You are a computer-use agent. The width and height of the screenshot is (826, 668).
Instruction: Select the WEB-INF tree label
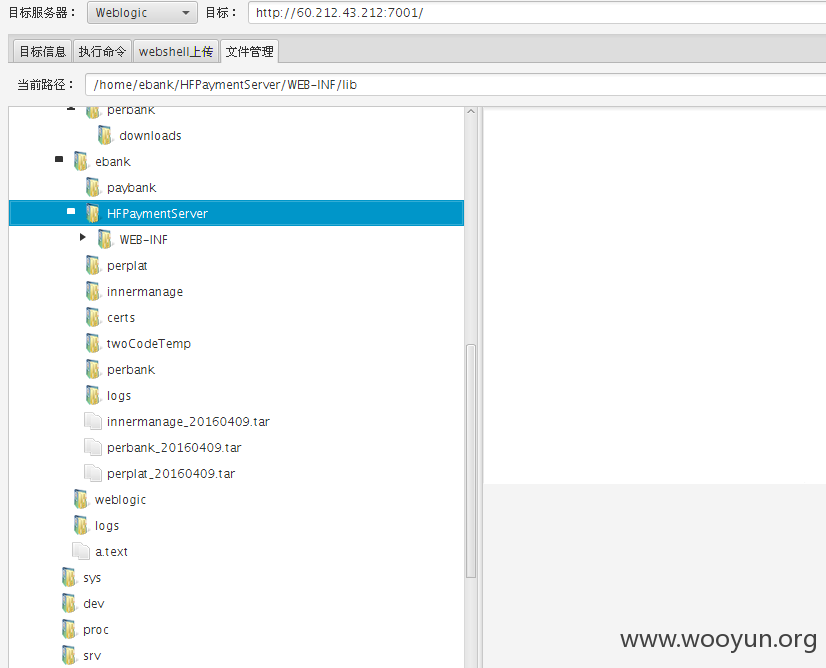[x=143, y=240]
